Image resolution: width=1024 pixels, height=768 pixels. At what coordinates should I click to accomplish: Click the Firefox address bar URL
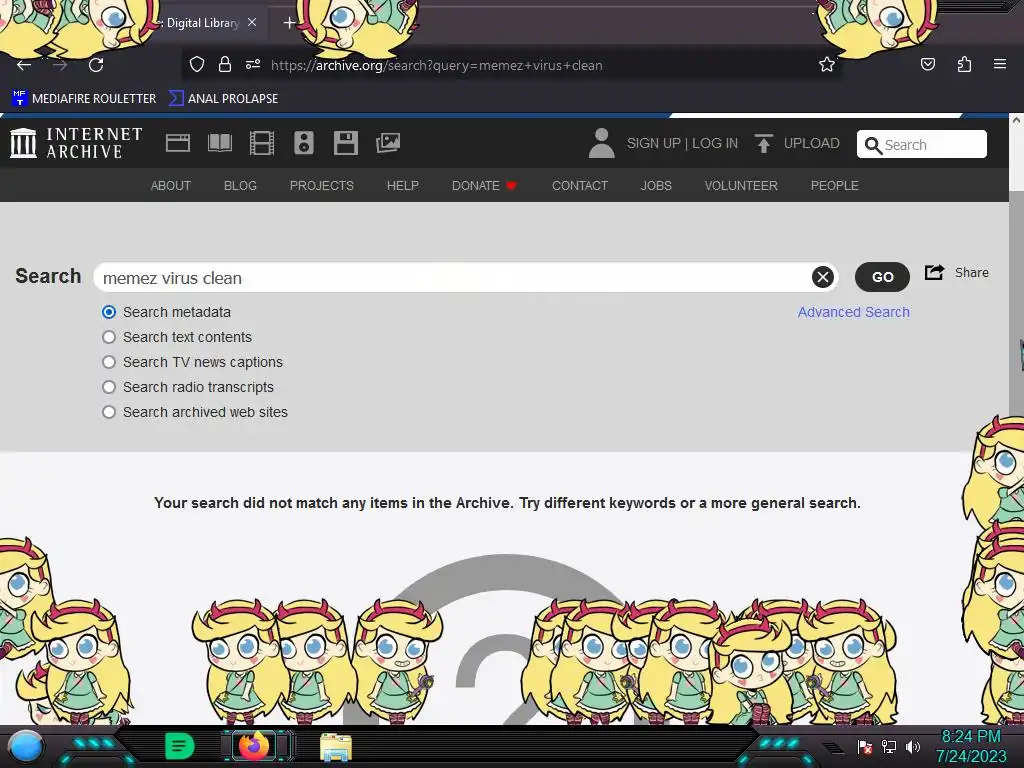(436, 65)
